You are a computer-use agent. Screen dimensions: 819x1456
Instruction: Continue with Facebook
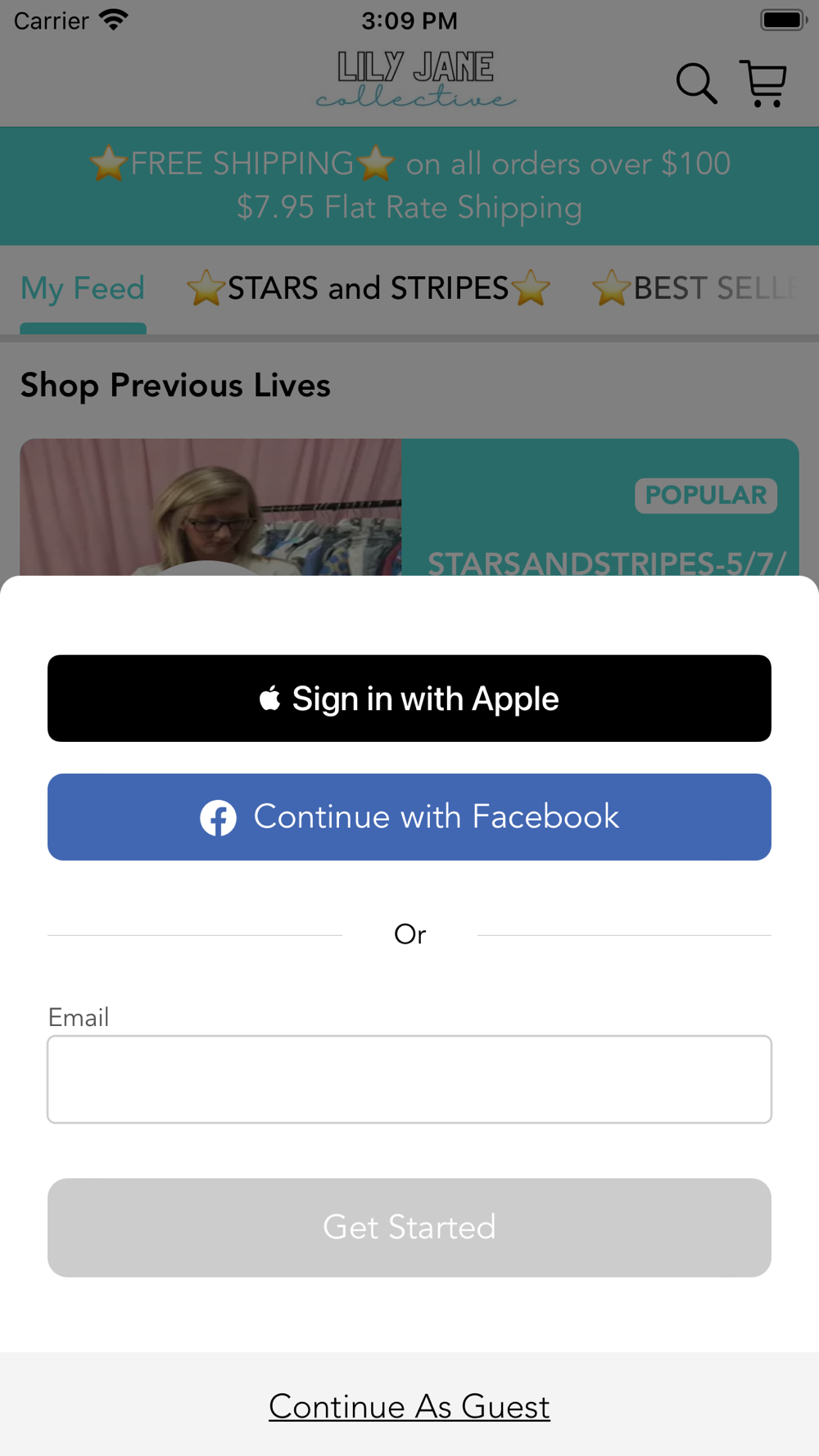(x=409, y=817)
